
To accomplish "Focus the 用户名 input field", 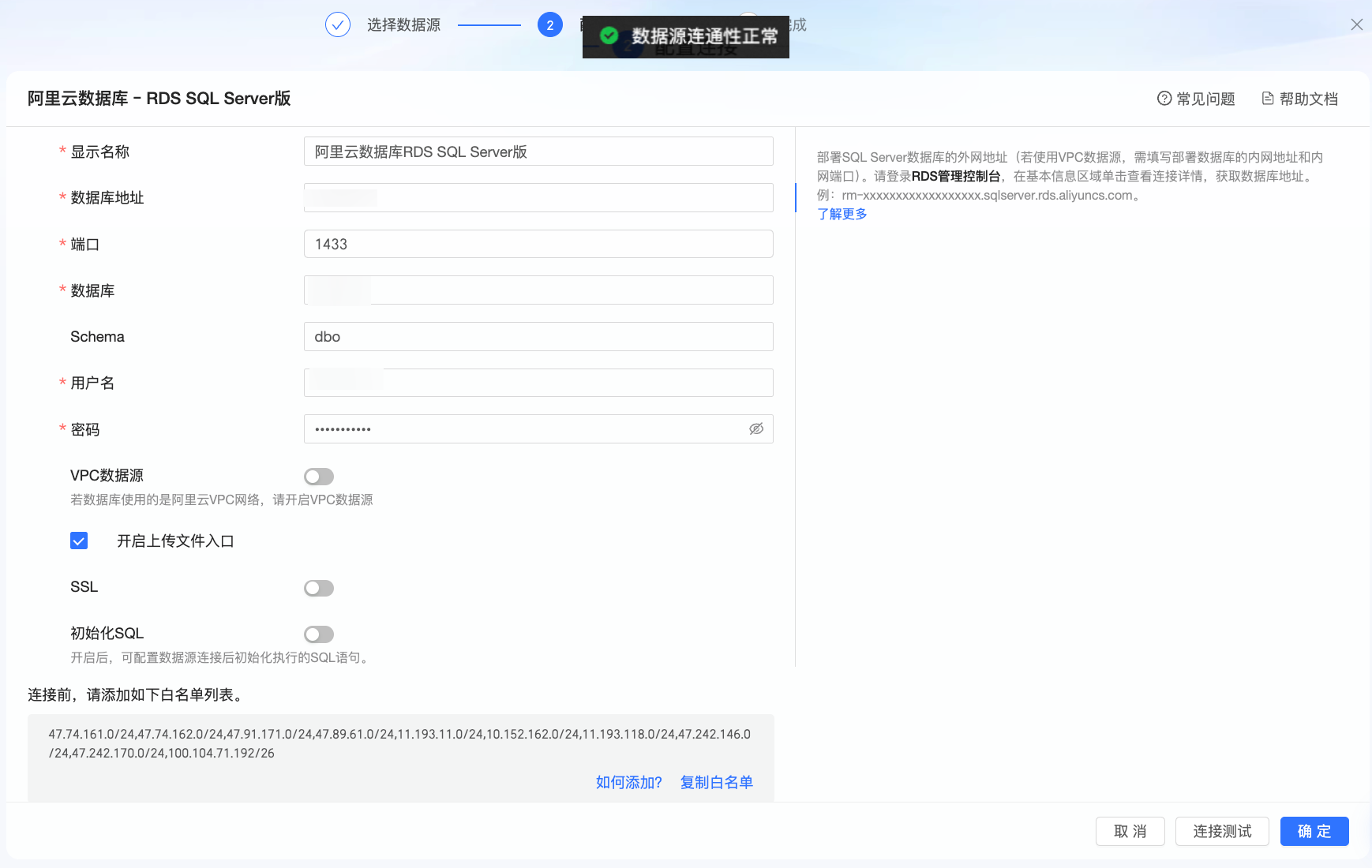I will tap(538, 383).
